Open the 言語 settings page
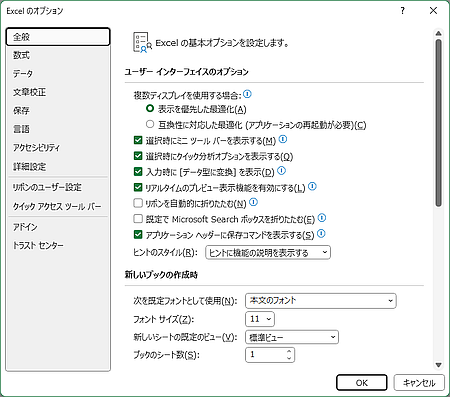 click(x=58, y=129)
